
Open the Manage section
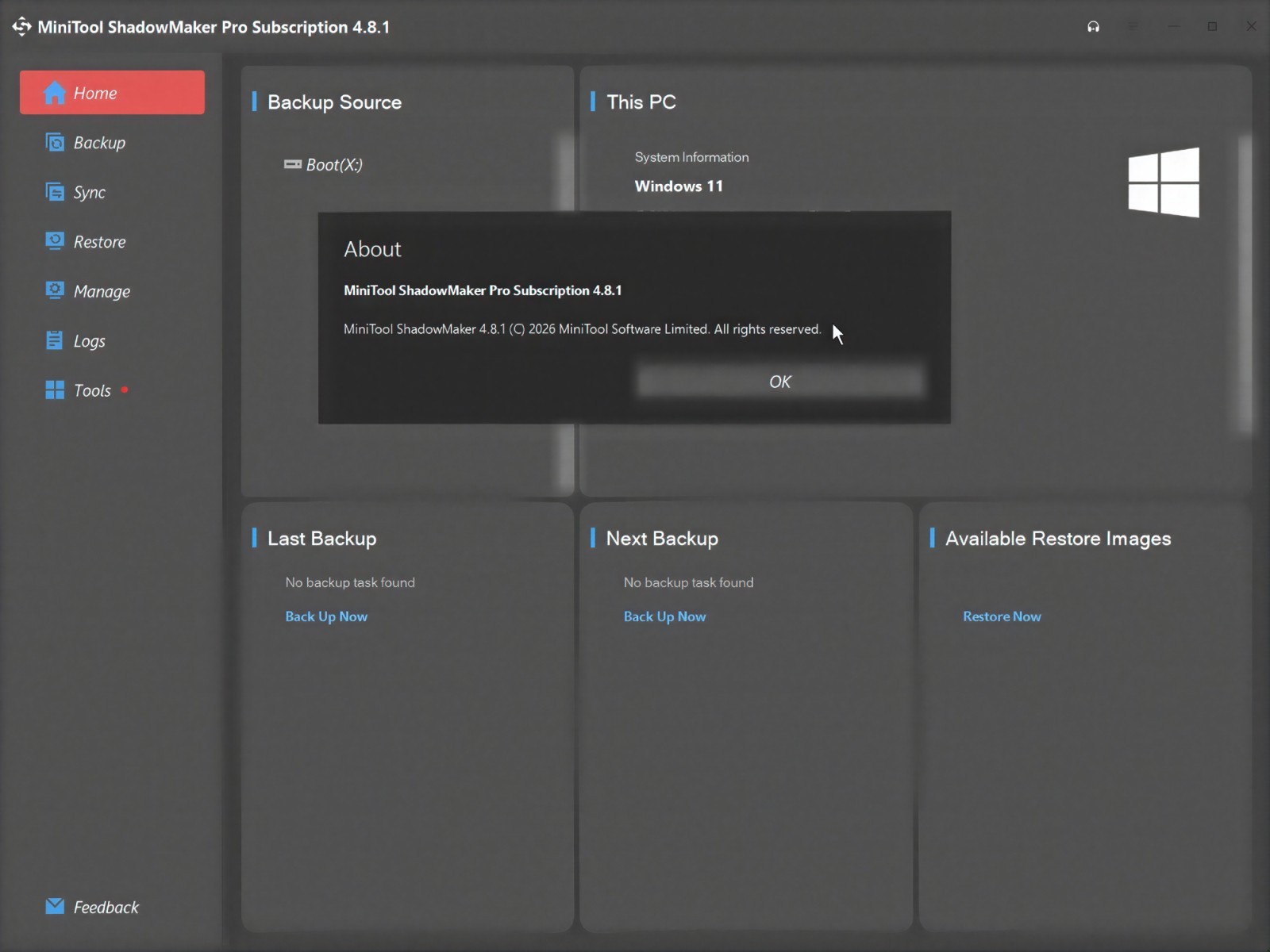click(102, 291)
